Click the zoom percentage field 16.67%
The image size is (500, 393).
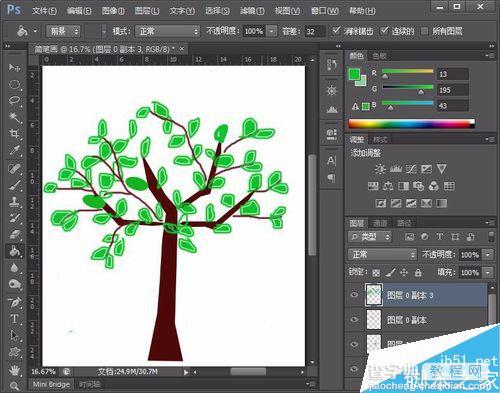(x=43, y=371)
